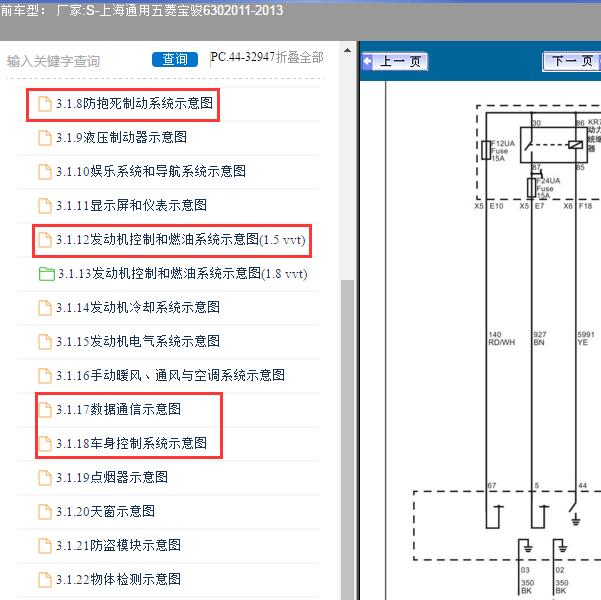Open 3.1.11显示屏和仪表示意图
Screen dimensions: 601x600
point(131,205)
